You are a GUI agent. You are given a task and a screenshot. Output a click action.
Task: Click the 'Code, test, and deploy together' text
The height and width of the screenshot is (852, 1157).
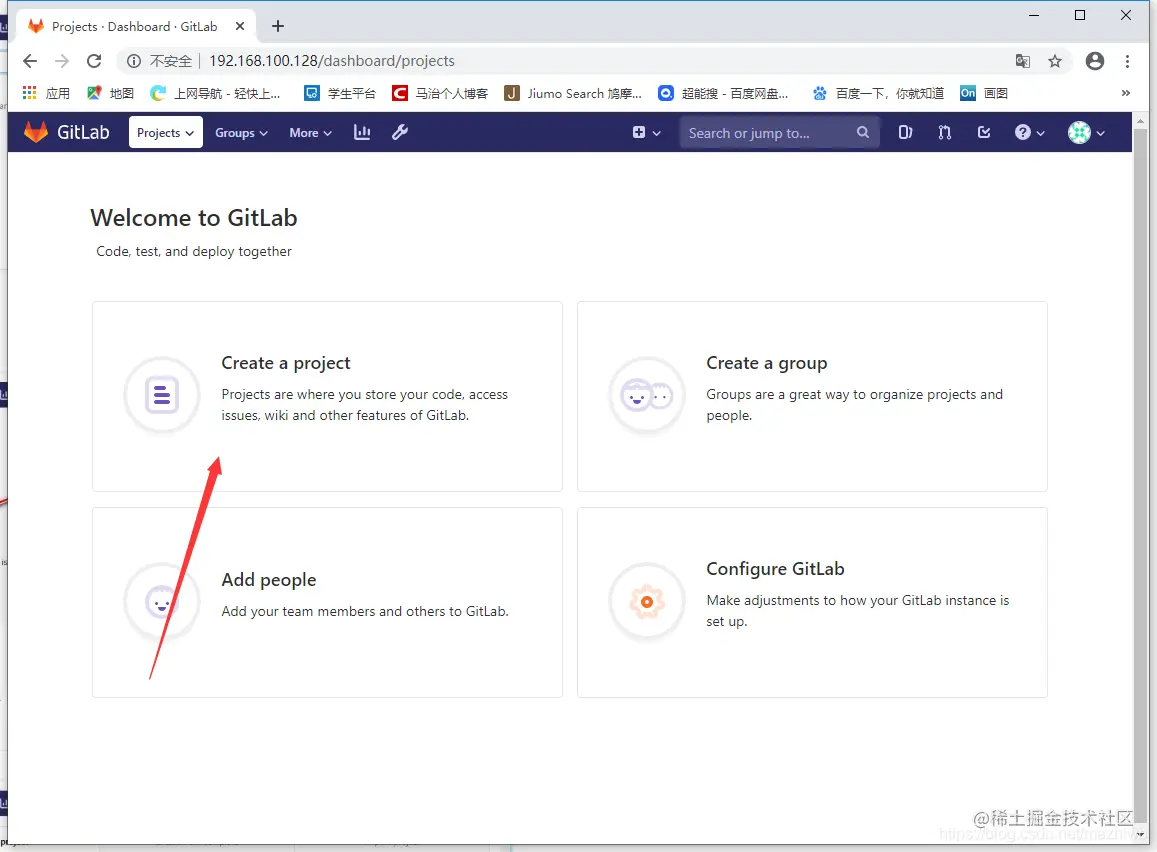pyautogui.click(x=193, y=252)
